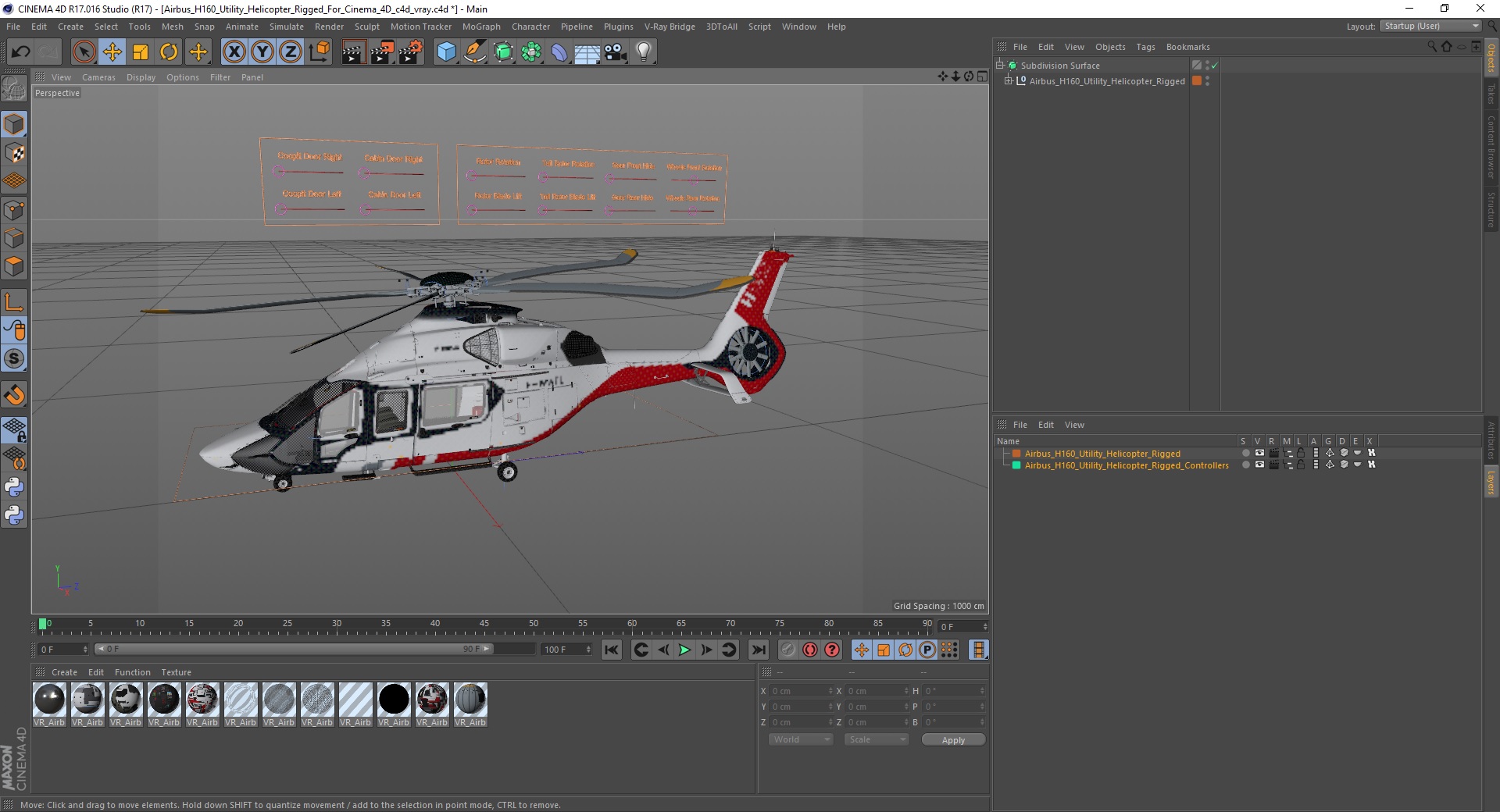The height and width of the screenshot is (812, 1500).
Task: Open the Scale mode dropdown
Action: (877, 739)
